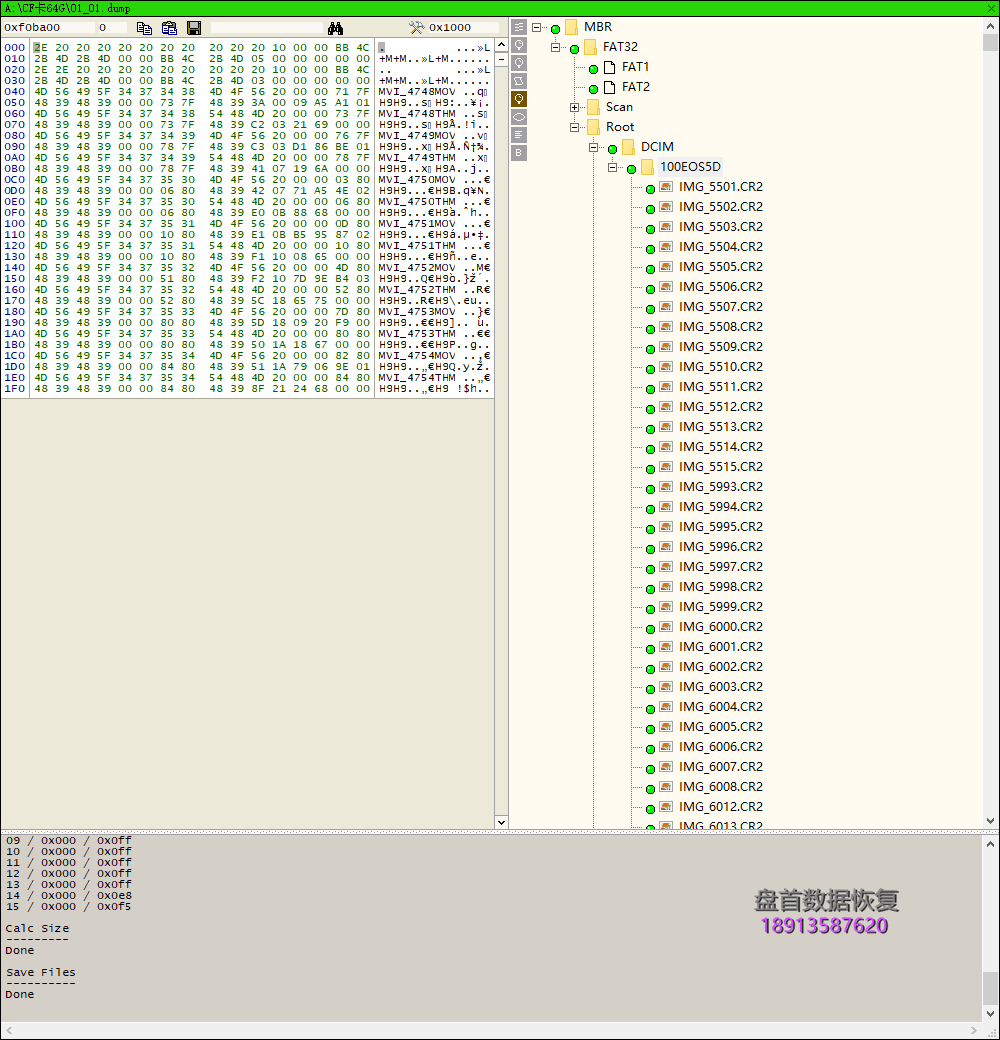Select IMG_5513.CR2 in the tree

point(721,426)
